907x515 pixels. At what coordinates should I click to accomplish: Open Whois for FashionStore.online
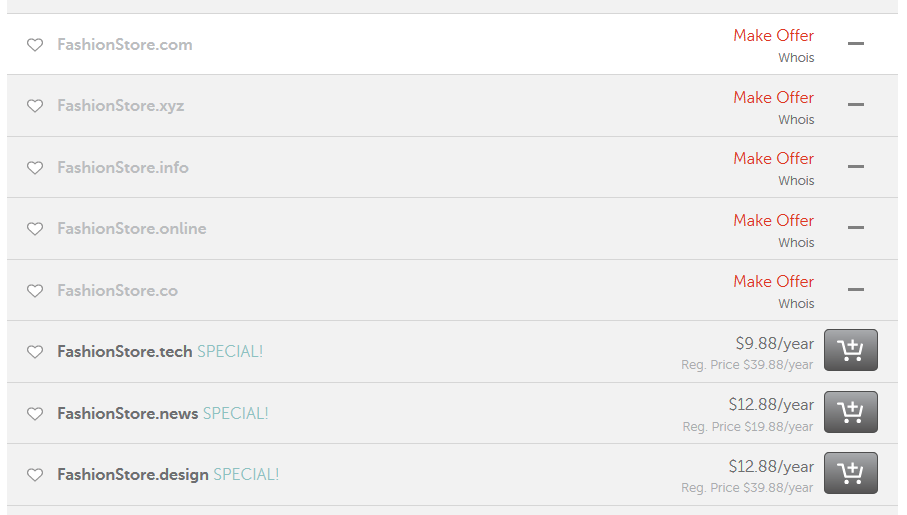(796, 242)
